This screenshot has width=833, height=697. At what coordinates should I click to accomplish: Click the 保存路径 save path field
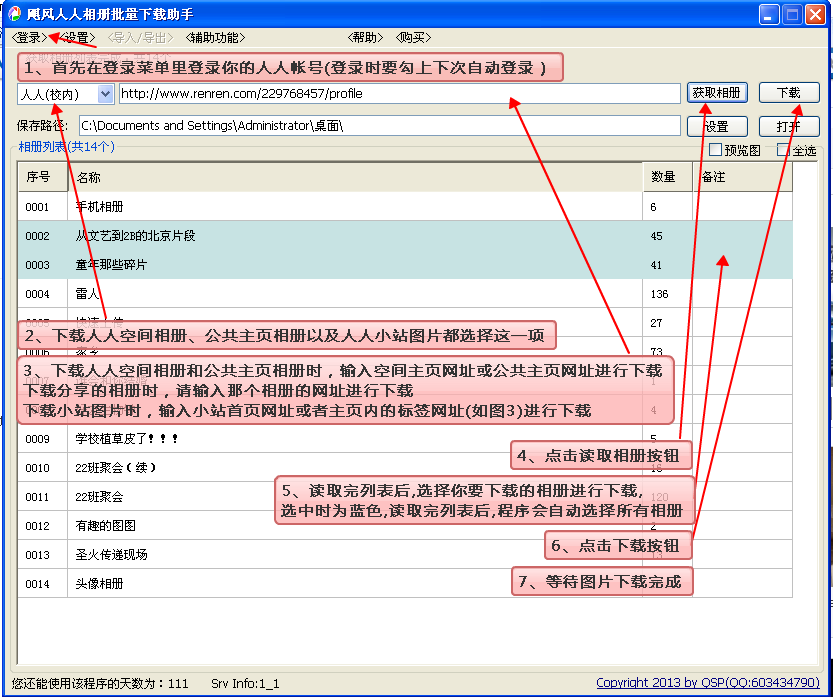coord(379,126)
